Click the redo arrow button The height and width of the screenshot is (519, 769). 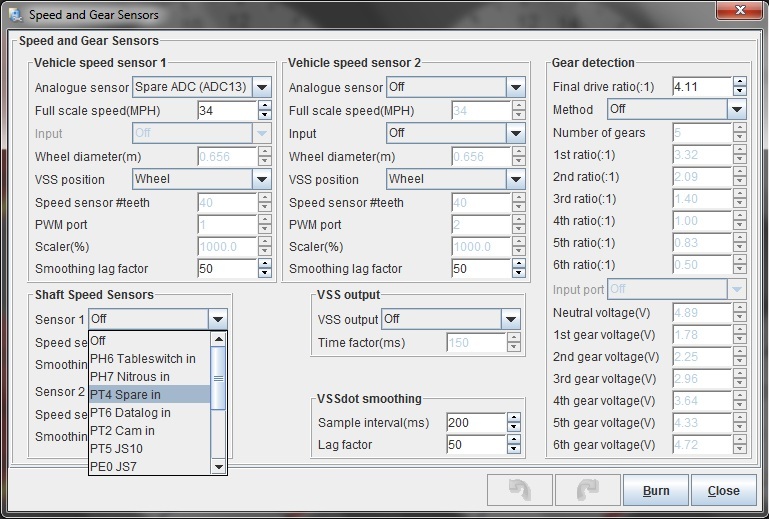[586, 491]
